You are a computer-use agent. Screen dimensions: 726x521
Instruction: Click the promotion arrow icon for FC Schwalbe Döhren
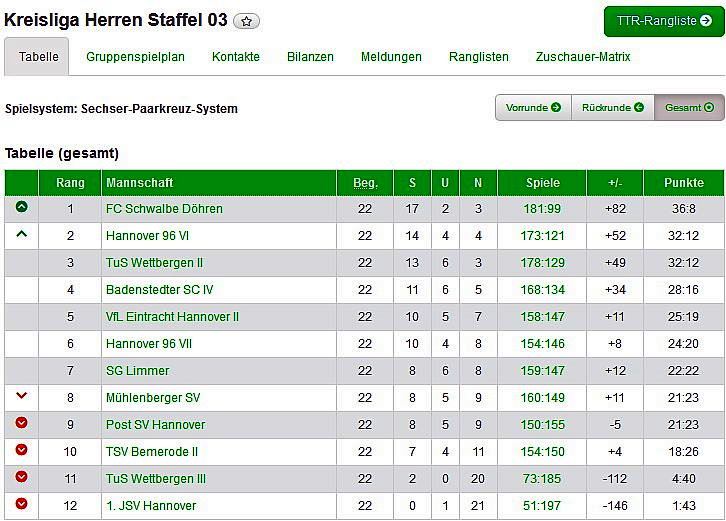[22, 208]
